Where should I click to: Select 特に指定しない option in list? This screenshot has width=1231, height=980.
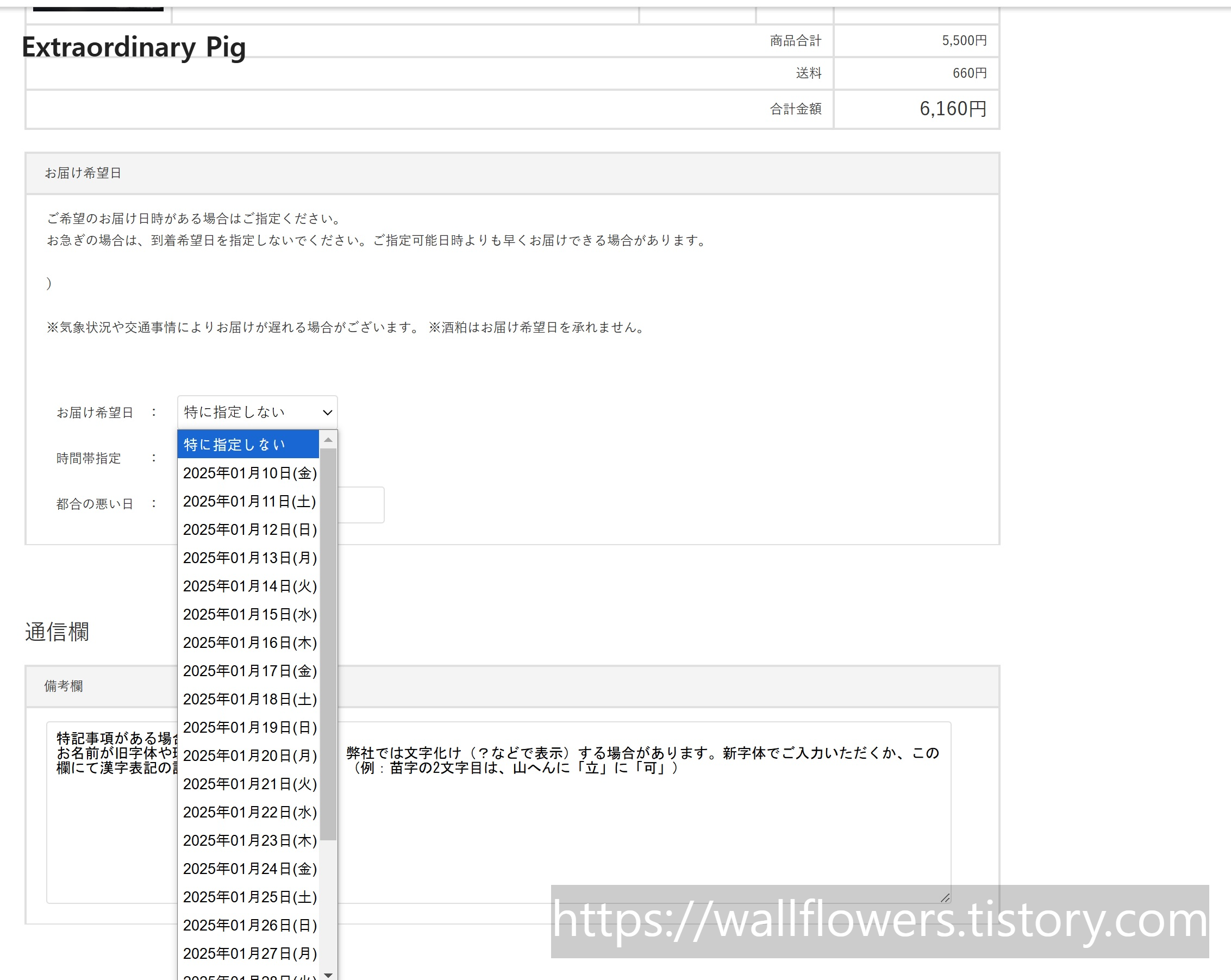248,444
